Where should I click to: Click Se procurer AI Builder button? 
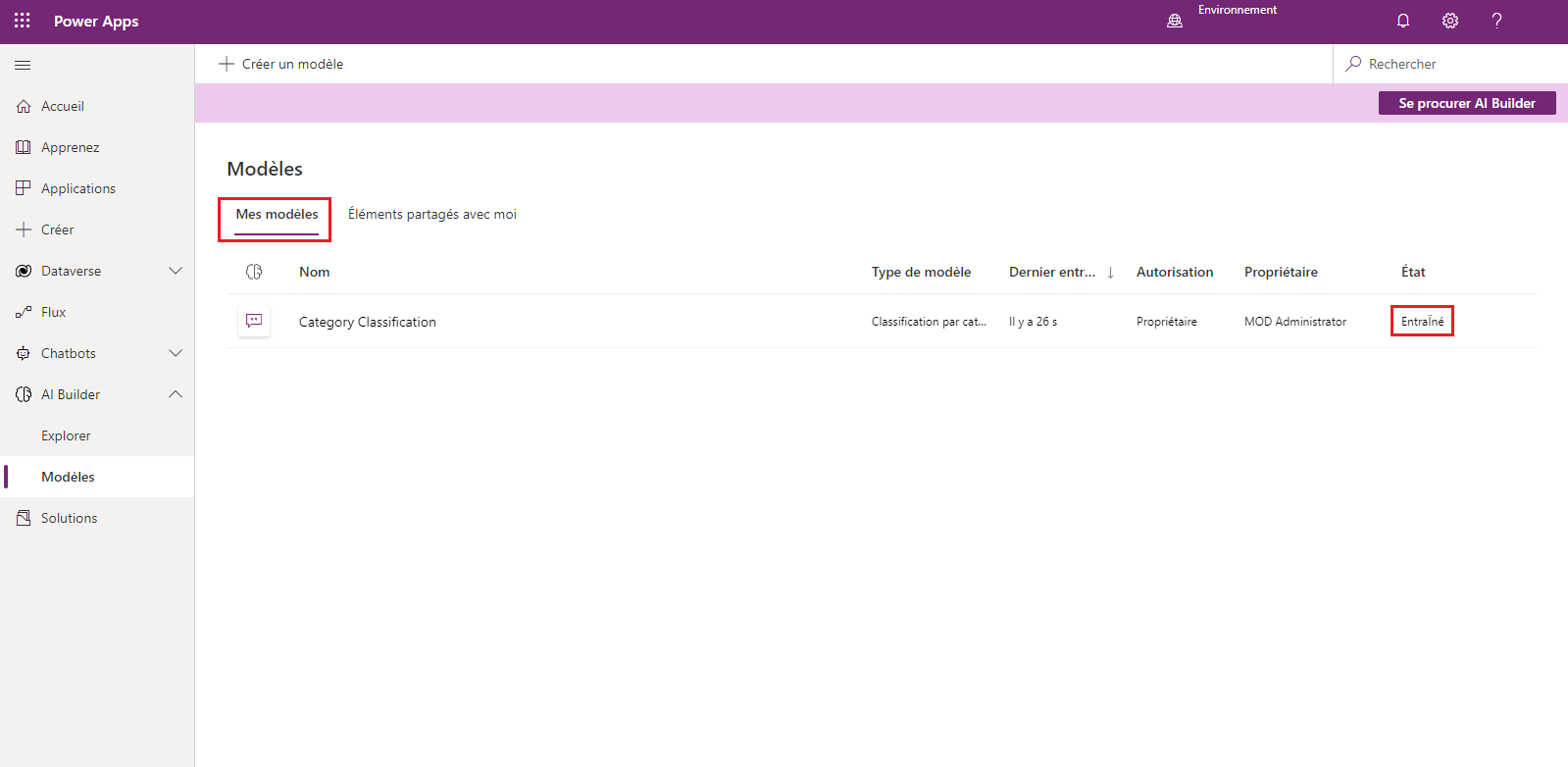1467,103
